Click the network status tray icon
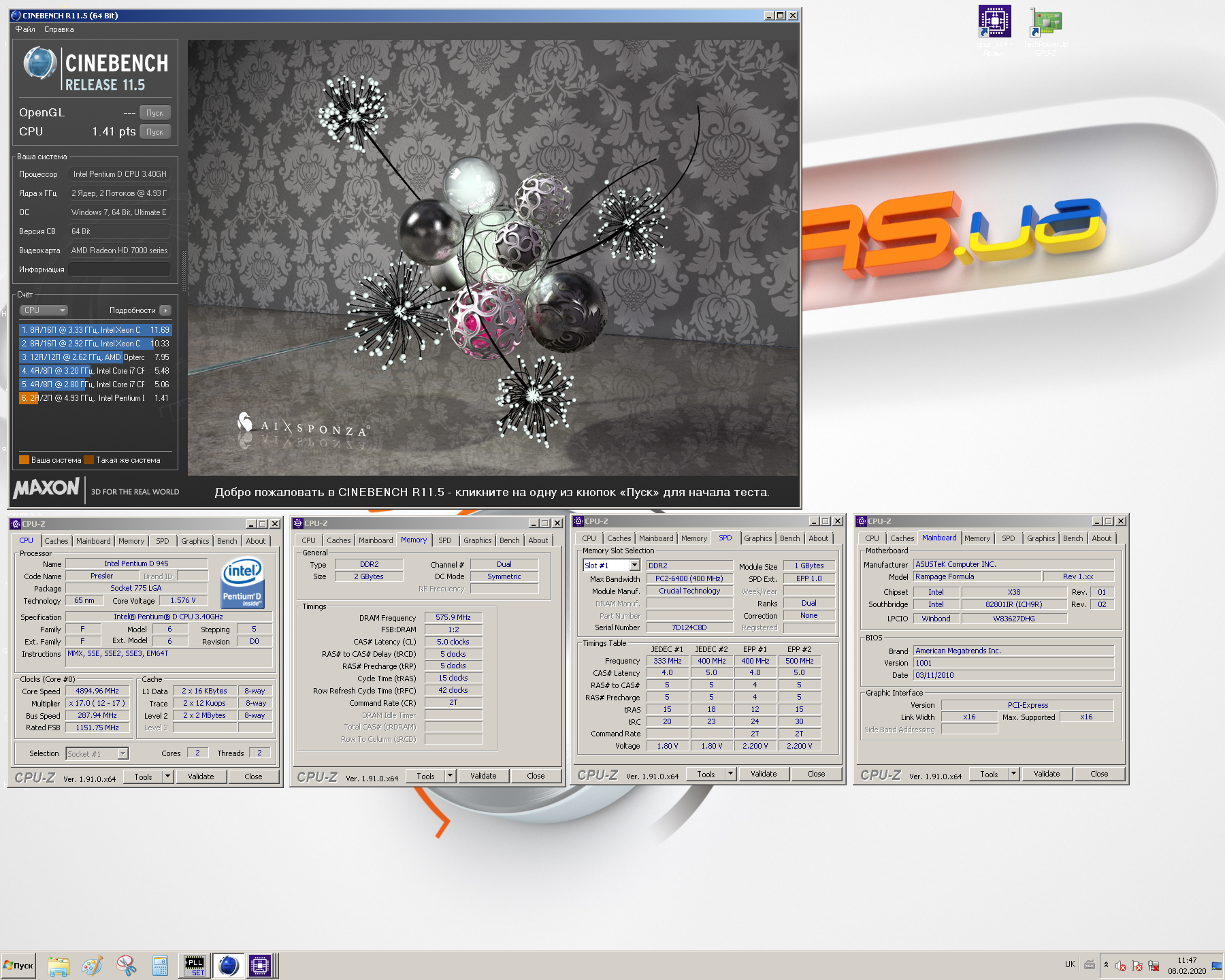Image resolution: width=1225 pixels, height=980 pixels. [x=1154, y=966]
